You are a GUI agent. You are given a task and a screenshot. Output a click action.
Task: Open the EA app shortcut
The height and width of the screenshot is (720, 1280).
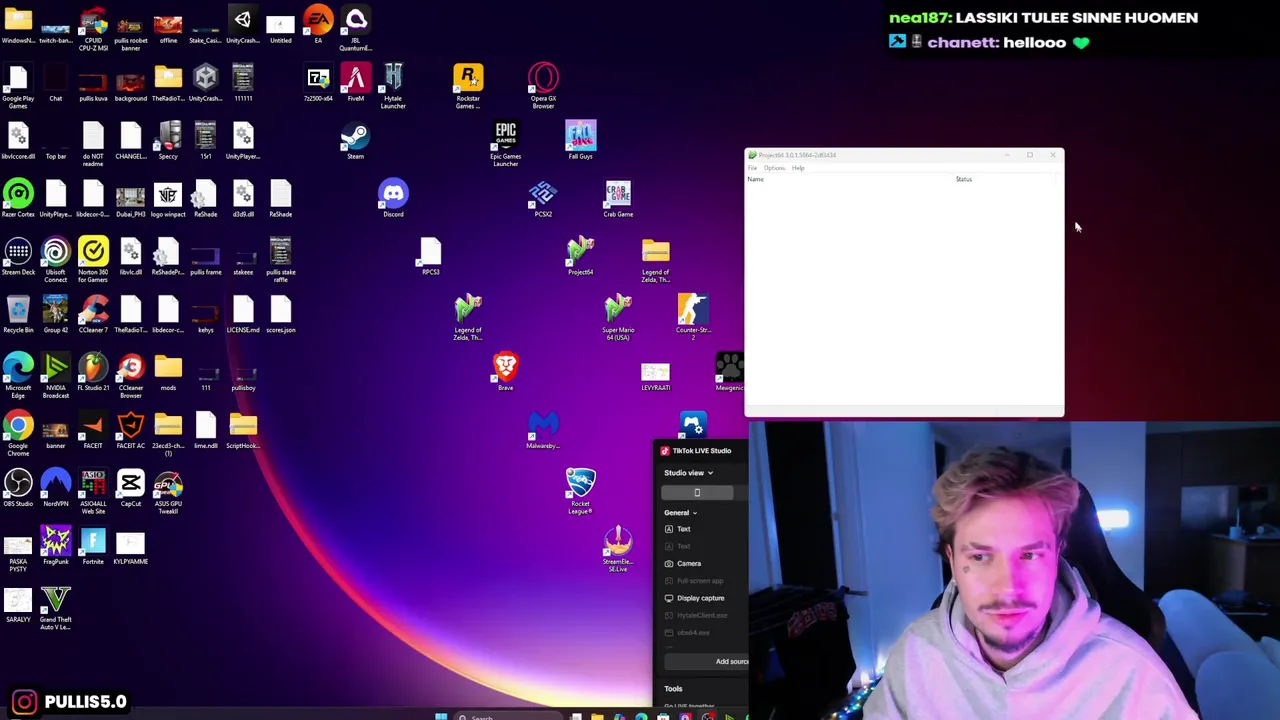[318, 25]
